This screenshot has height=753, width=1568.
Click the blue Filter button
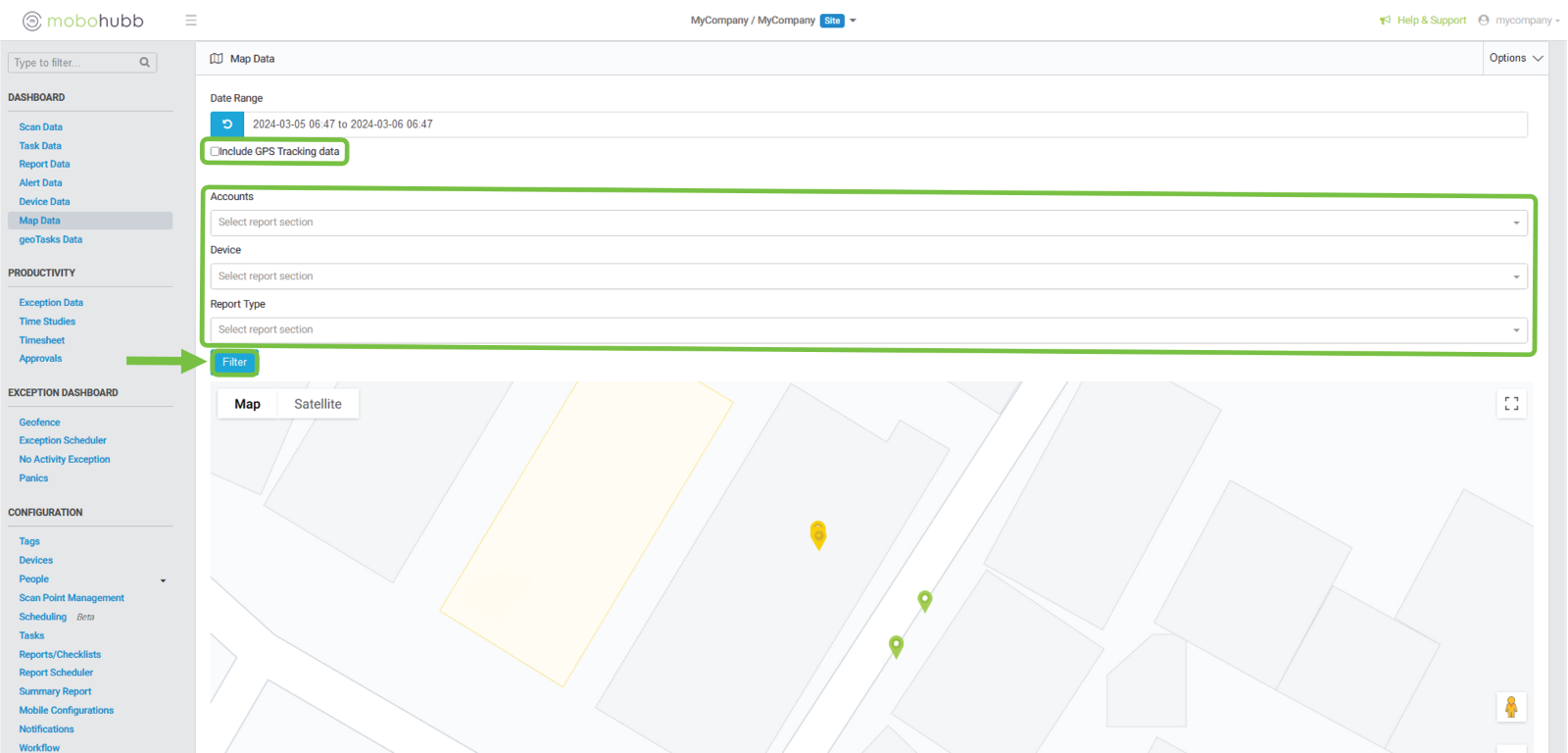point(234,363)
